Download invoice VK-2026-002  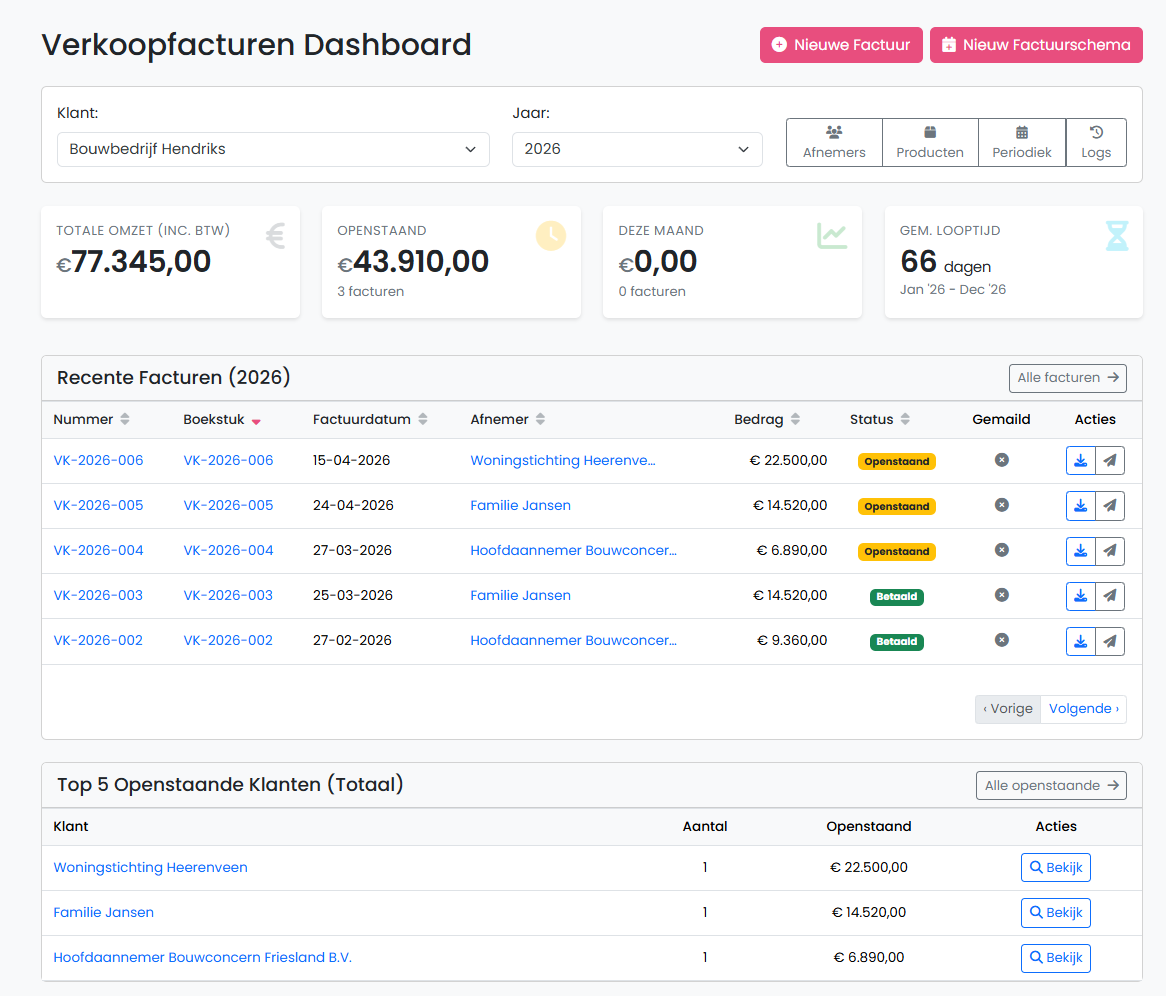[x=1080, y=641]
